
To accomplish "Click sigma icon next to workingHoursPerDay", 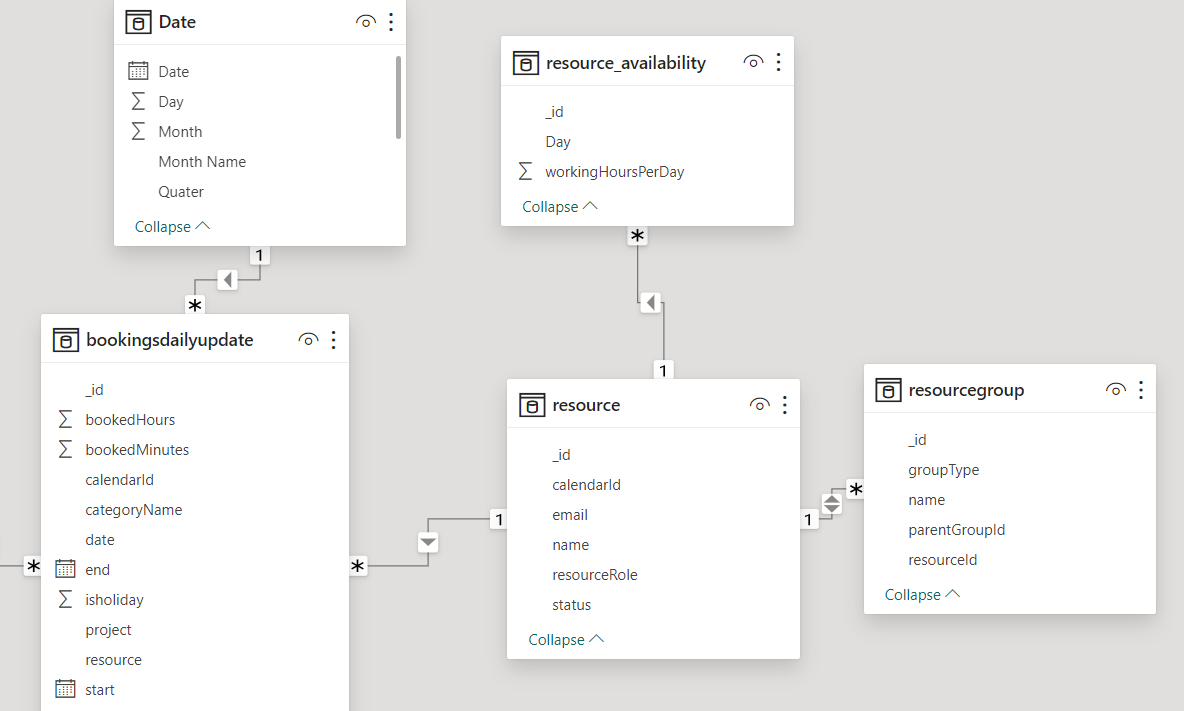I will (x=526, y=171).
